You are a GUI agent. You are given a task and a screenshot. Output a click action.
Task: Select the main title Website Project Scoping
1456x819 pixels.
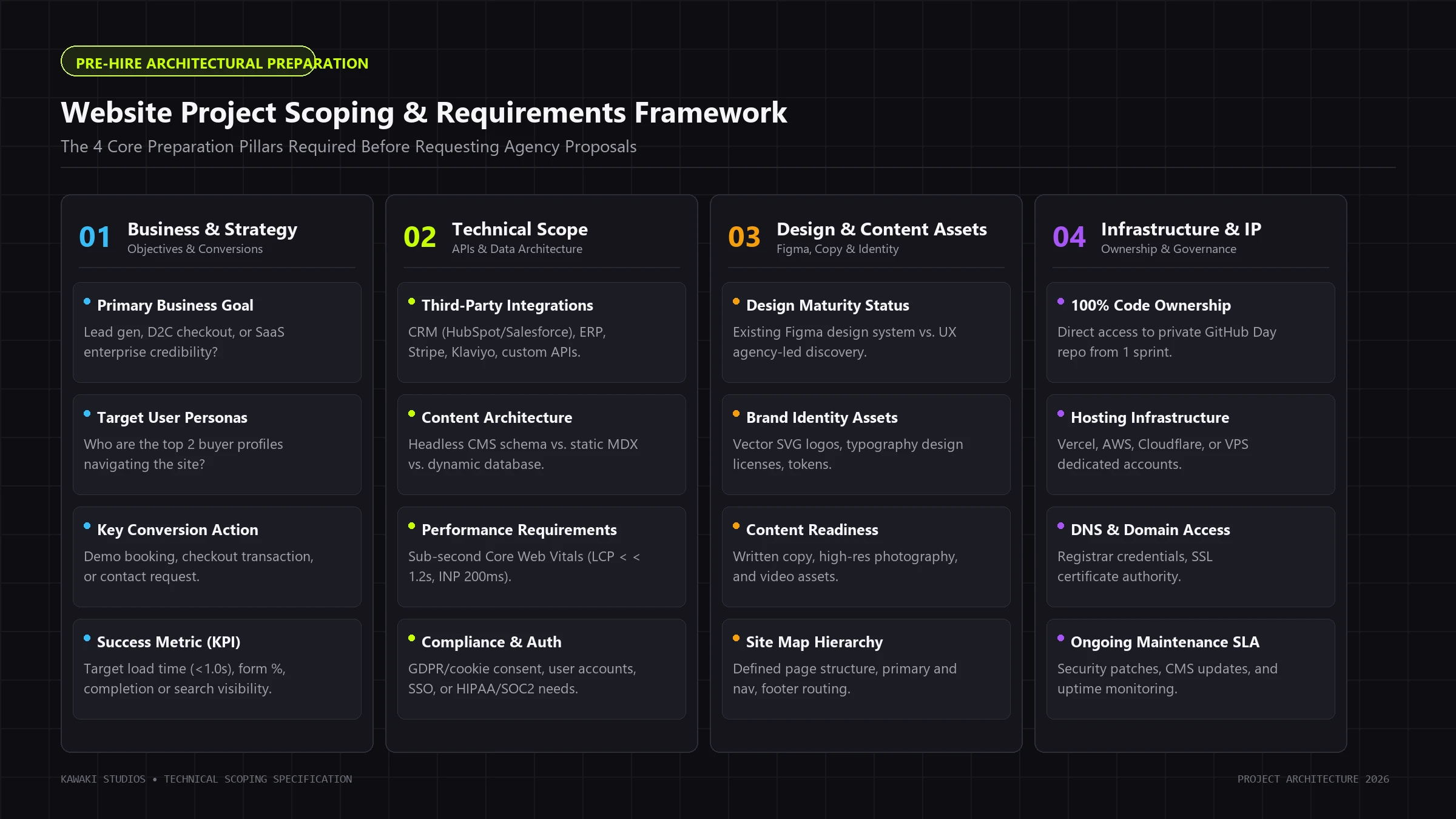(424, 113)
